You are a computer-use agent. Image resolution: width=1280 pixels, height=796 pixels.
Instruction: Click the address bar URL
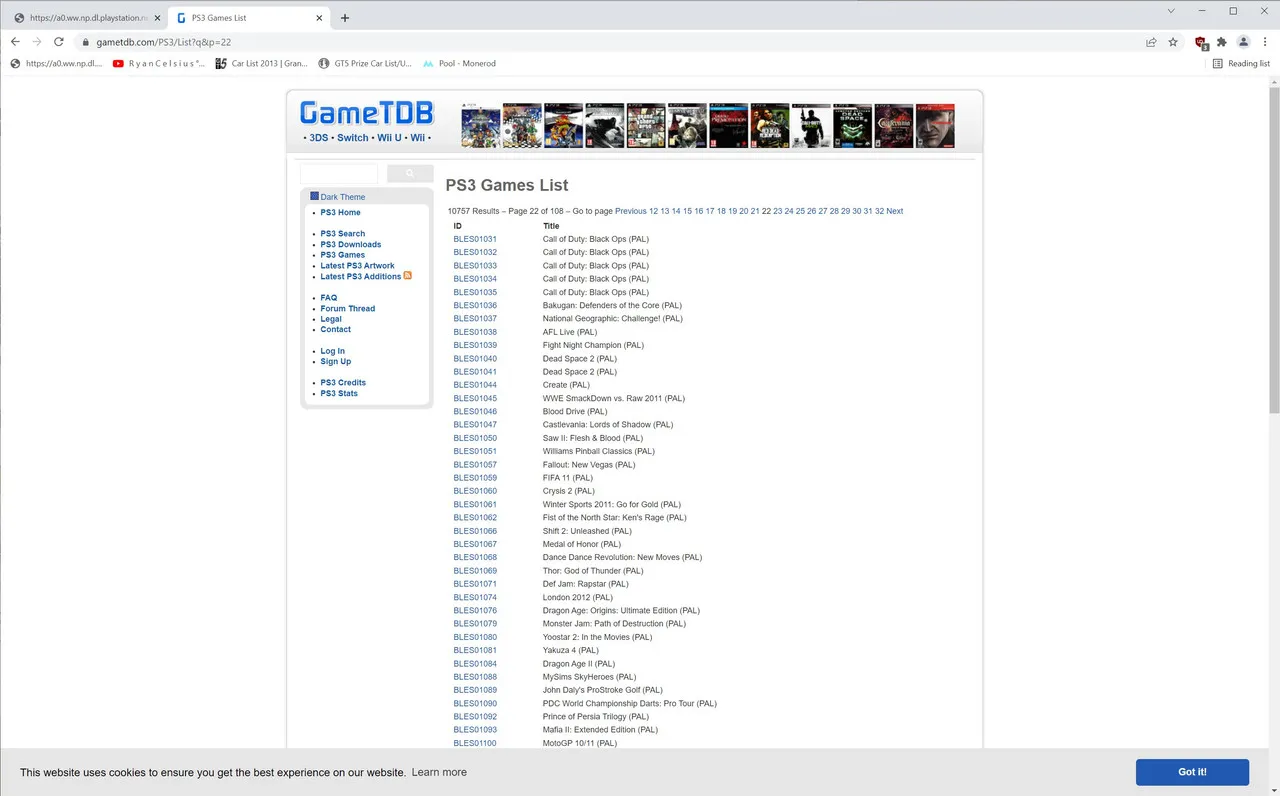coord(164,42)
